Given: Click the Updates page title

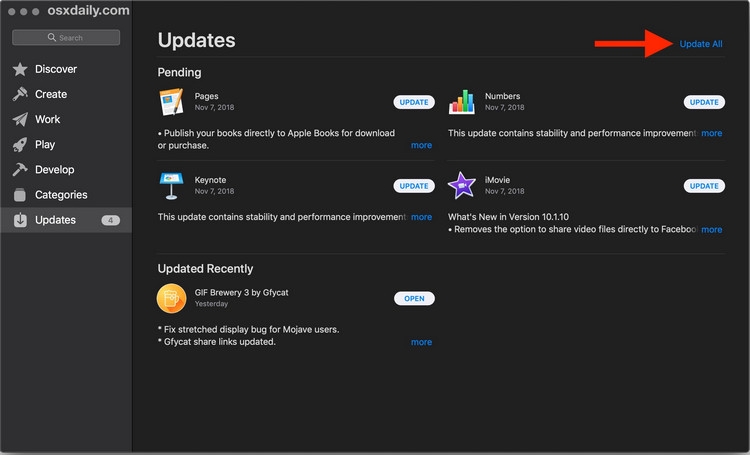Looking at the screenshot, I should click(197, 40).
